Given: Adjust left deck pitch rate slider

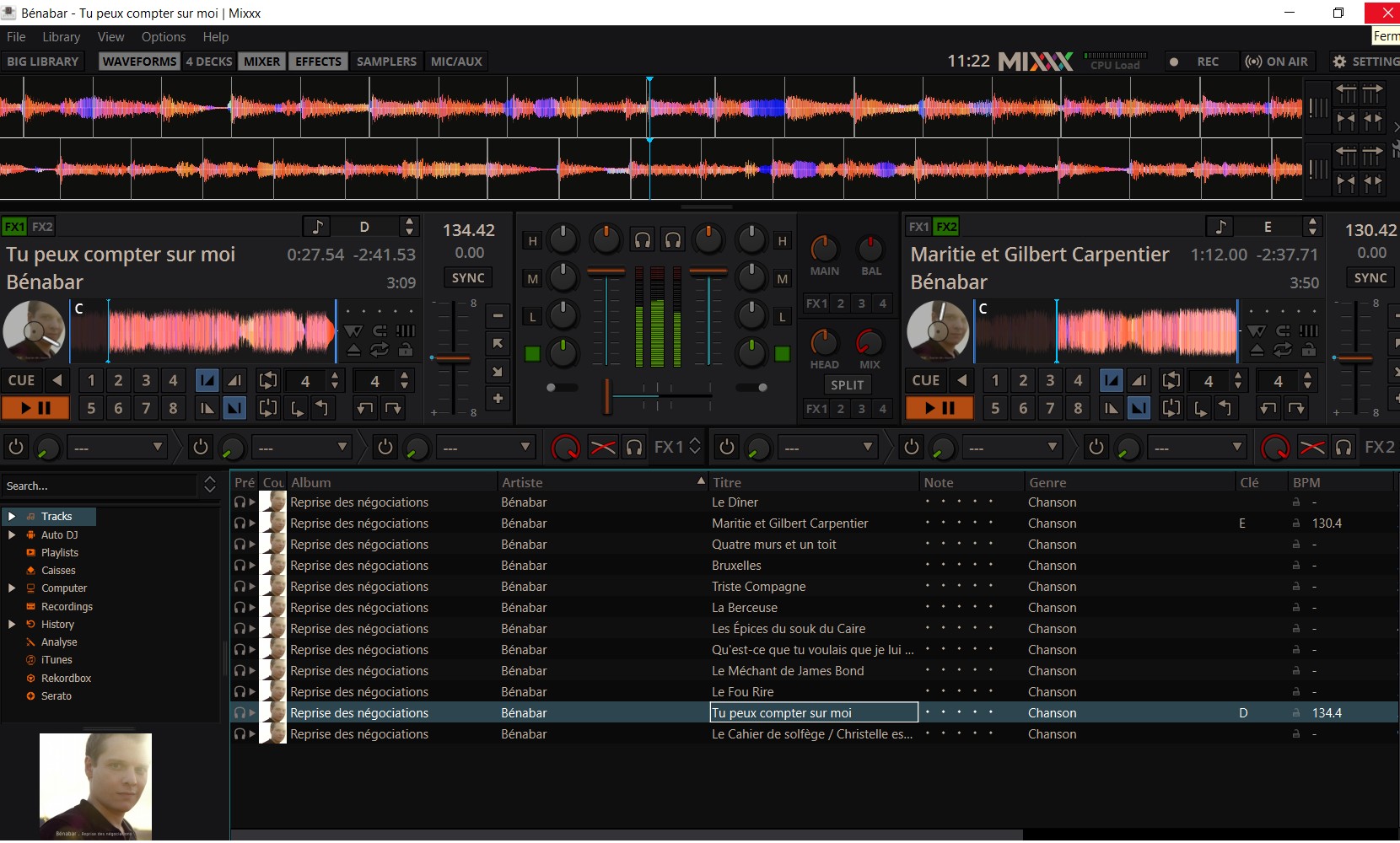Looking at the screenshot, I should (454, 358).
